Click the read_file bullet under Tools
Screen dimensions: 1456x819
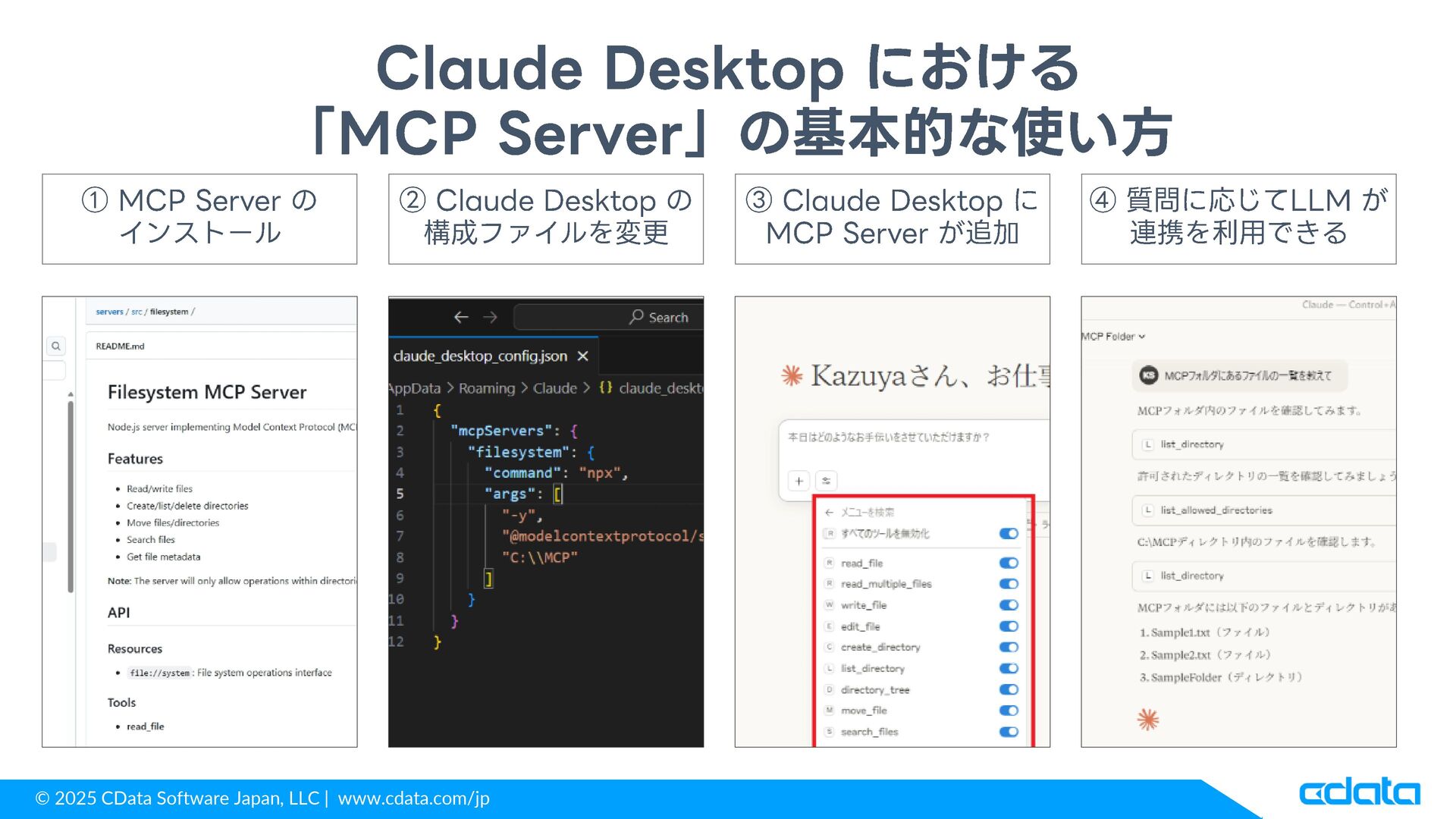click(145, 726)
